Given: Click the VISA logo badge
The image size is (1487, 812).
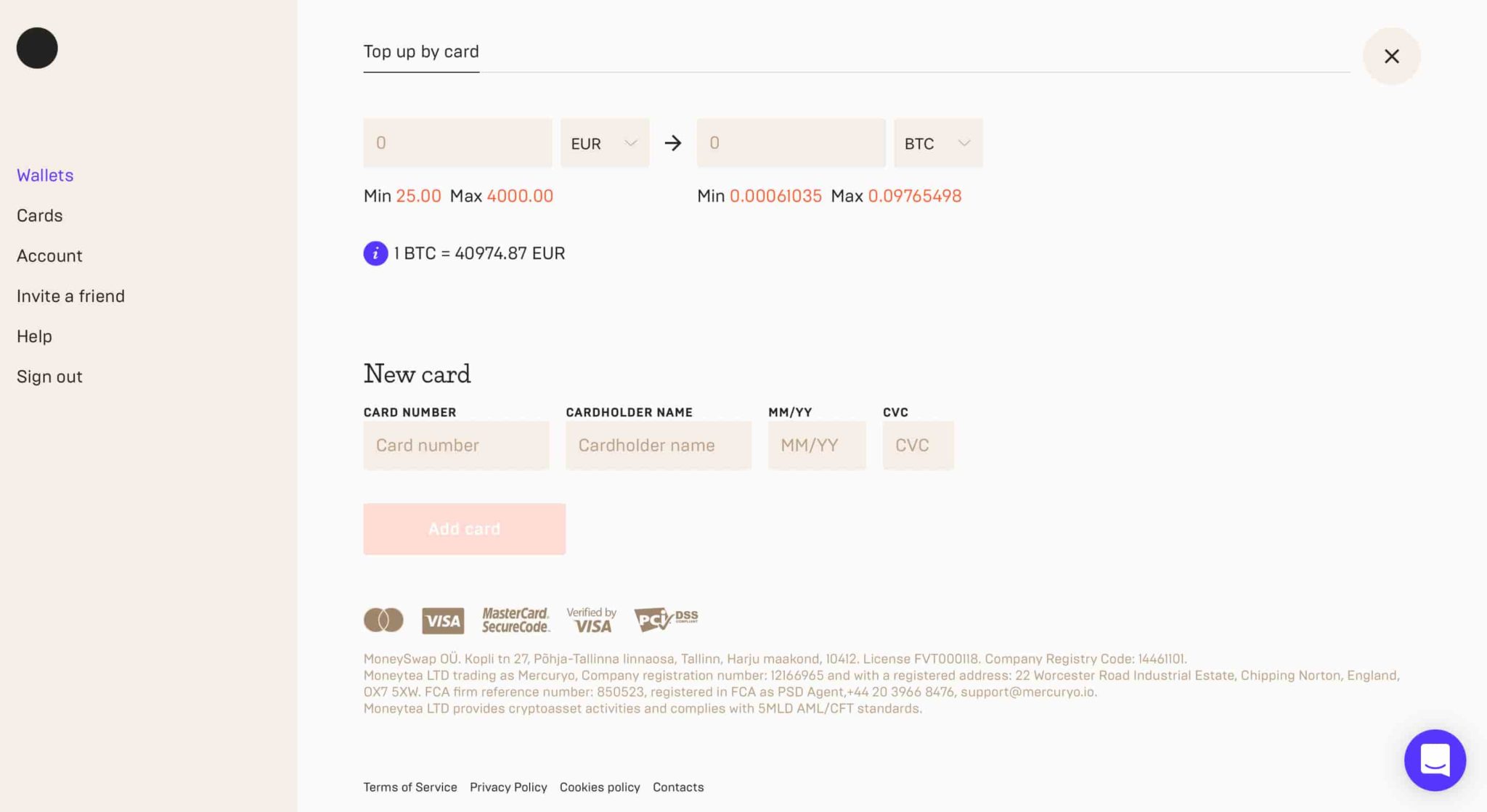Looking at the screenshot, I should [x=443, y=620].
